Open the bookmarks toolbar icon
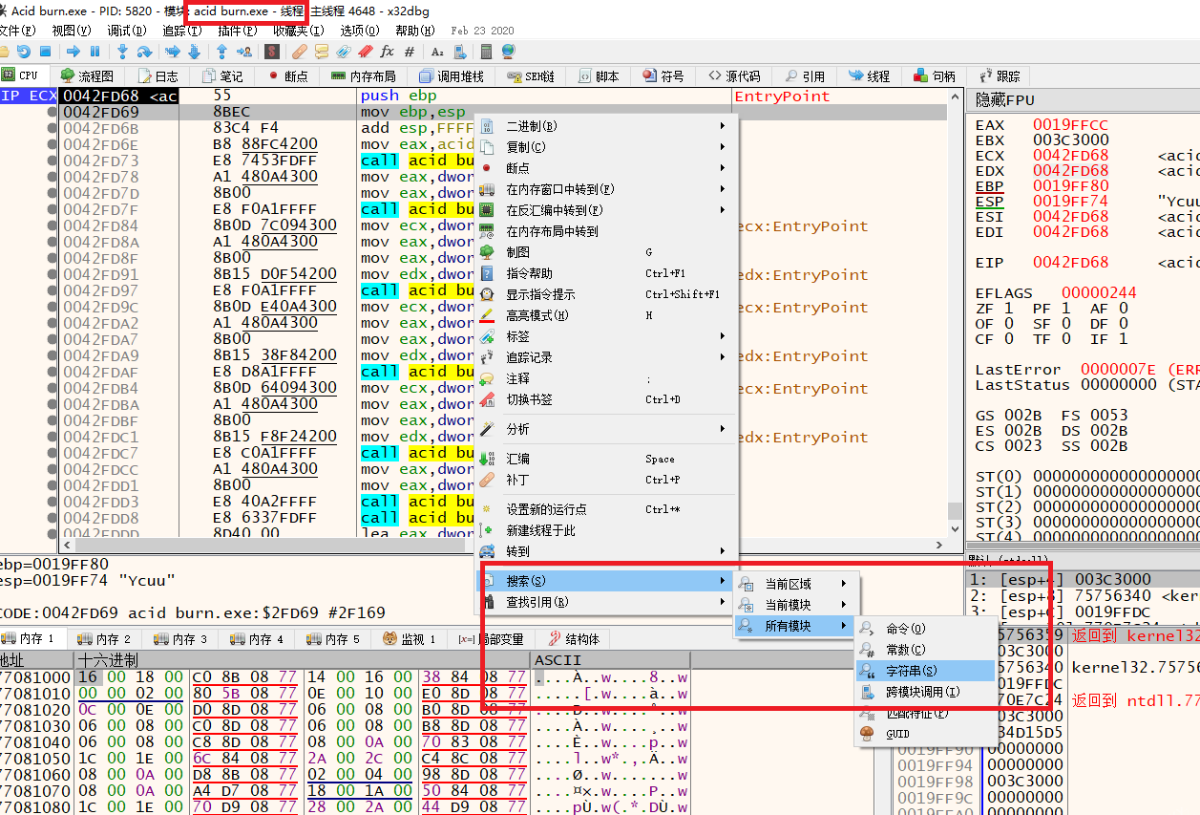 tap(365, 51)
